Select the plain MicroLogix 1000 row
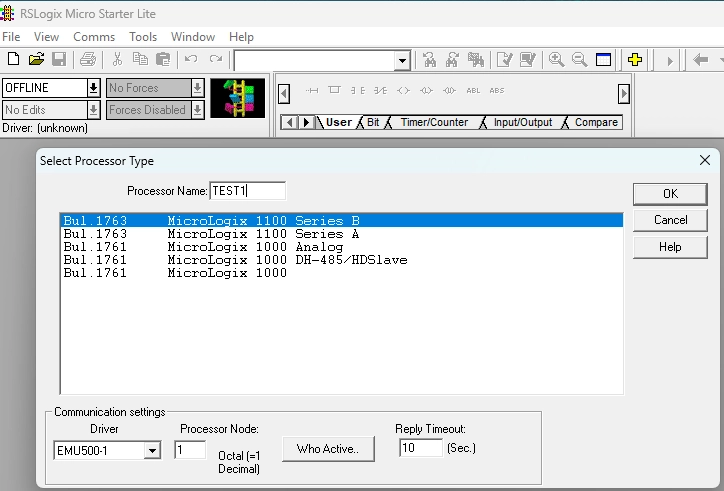Image resolution: width=724 pixels, height=491 pixels. [342, 273]
